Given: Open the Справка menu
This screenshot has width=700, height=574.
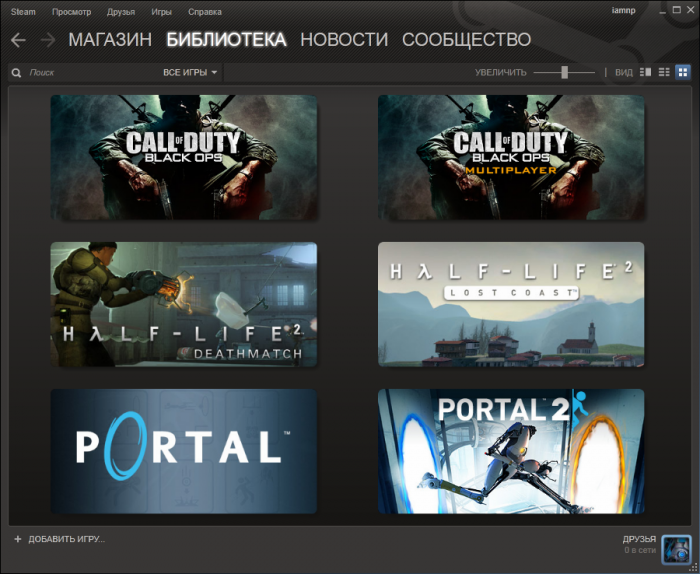Looking at the screenshot, I should pos(205,12).
